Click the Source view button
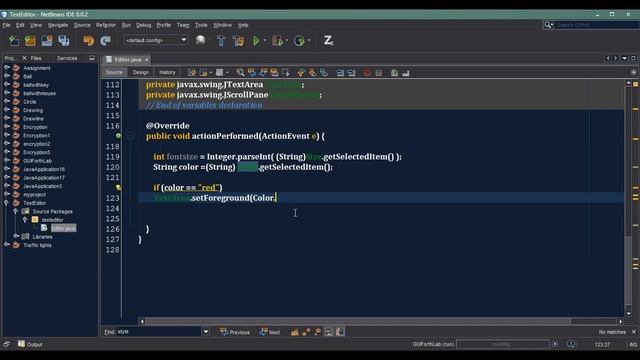 pyautogui.click(x=114, y=72)
